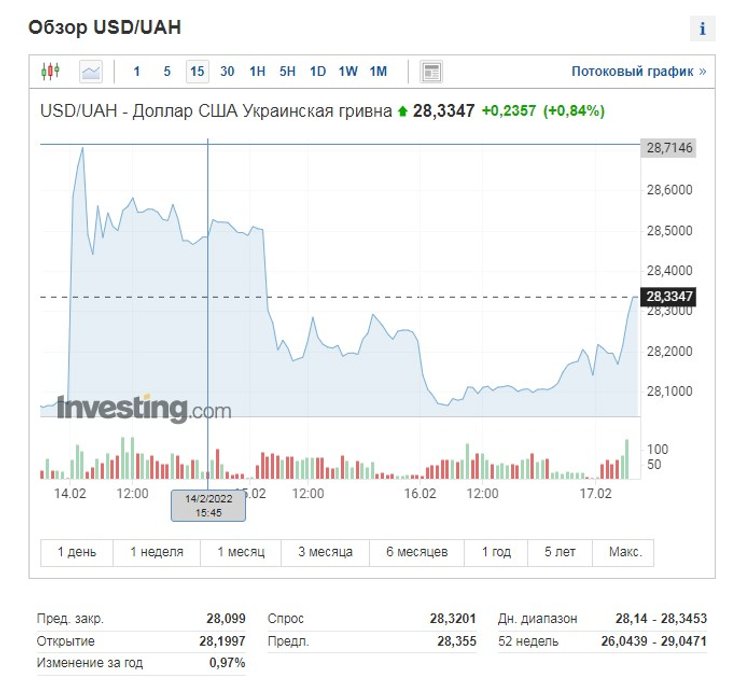Click the Макс. range button
This screenshot has height=680, width=740.
(623, 552)
